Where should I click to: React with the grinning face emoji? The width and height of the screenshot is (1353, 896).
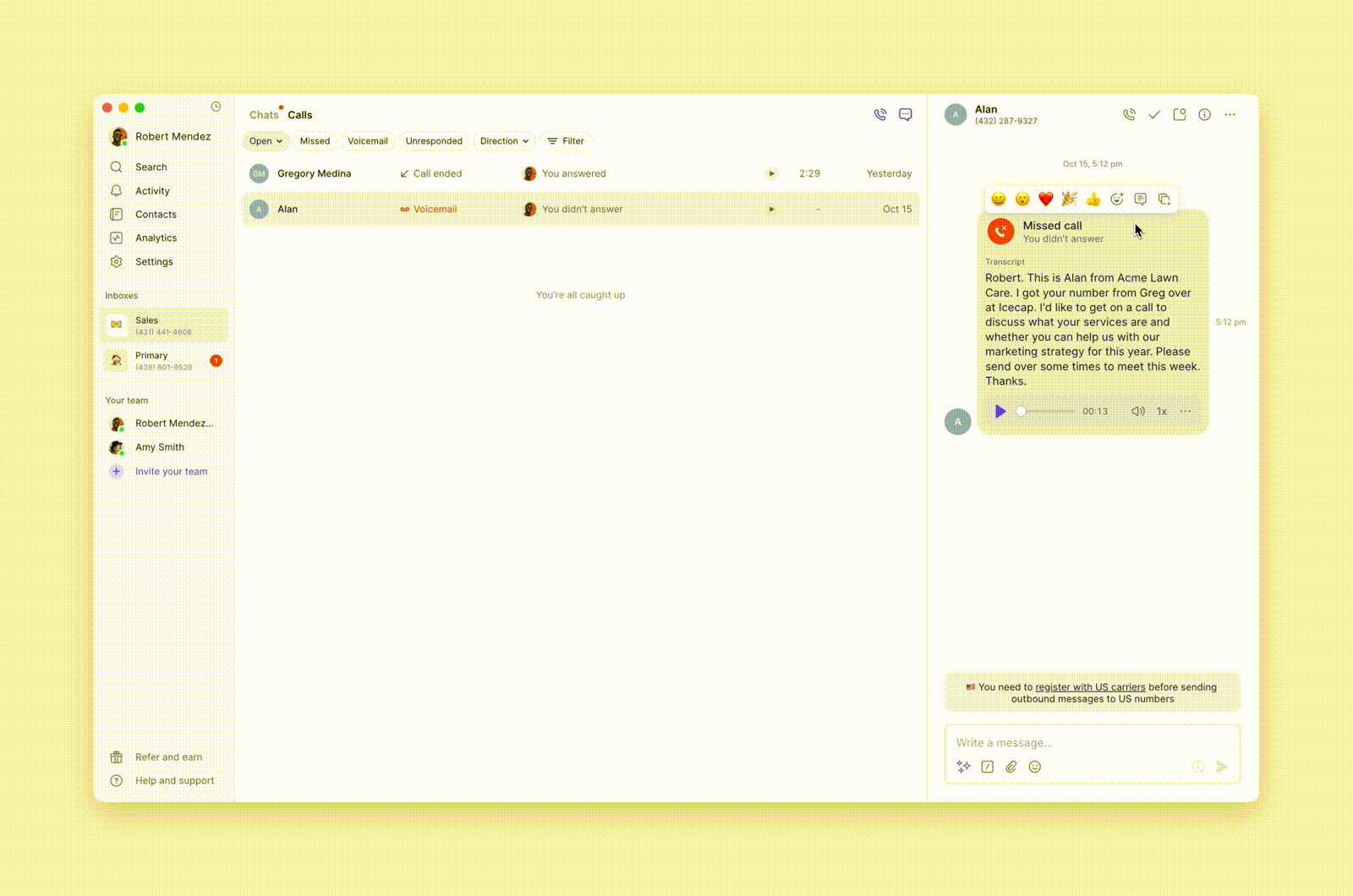pyautogui.click(x=999, y=199)
